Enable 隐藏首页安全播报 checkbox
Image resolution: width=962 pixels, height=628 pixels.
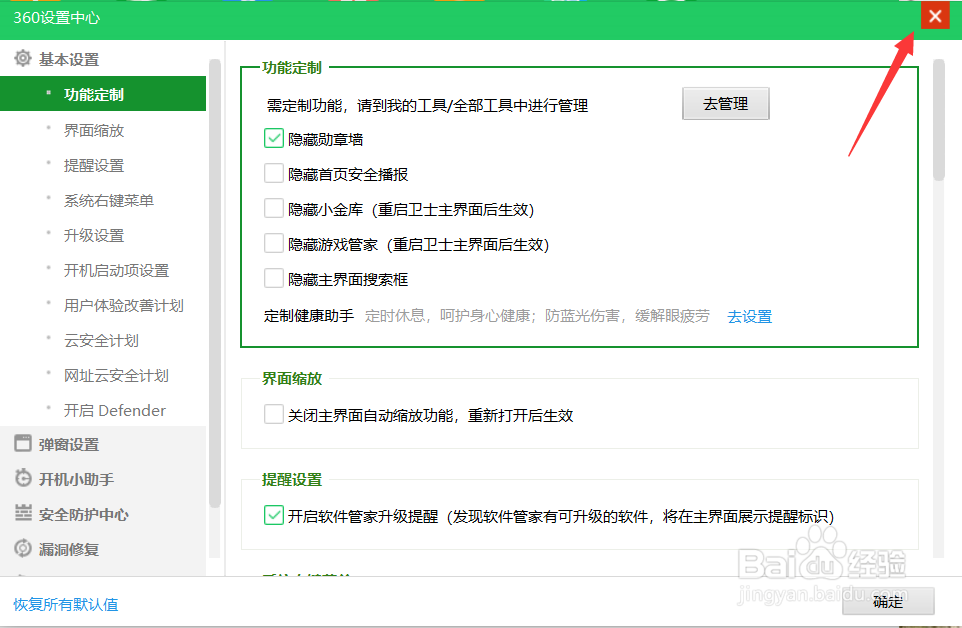click(x=274, y=174)
